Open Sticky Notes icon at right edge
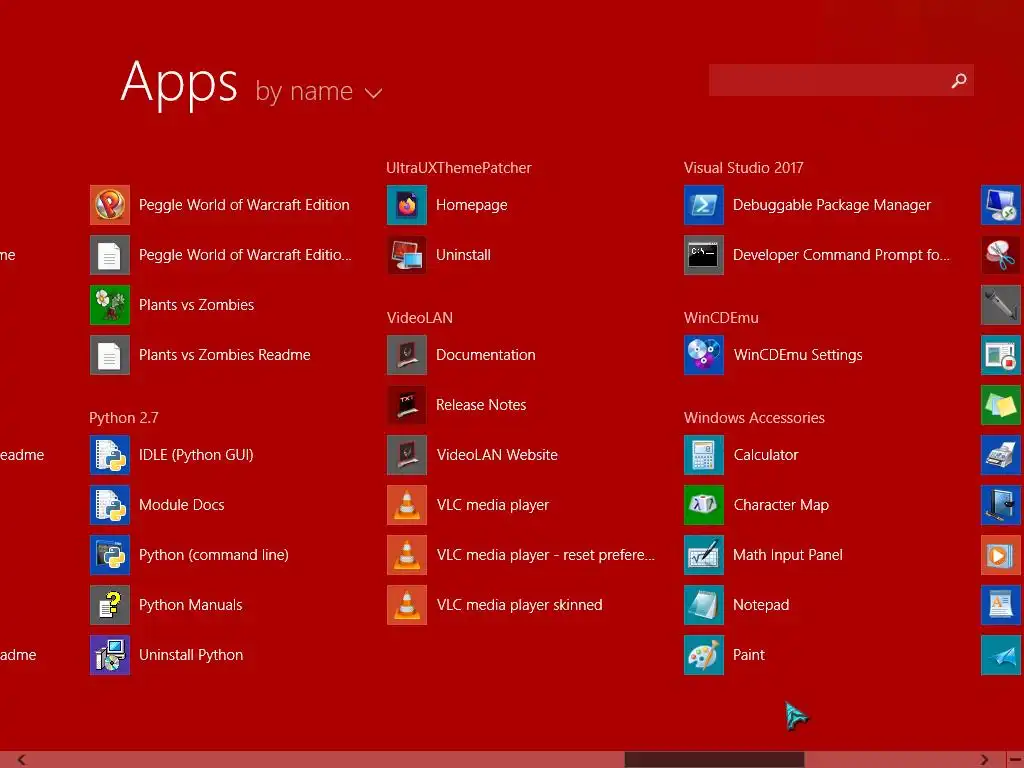1024x768 pixels. 1002,405
